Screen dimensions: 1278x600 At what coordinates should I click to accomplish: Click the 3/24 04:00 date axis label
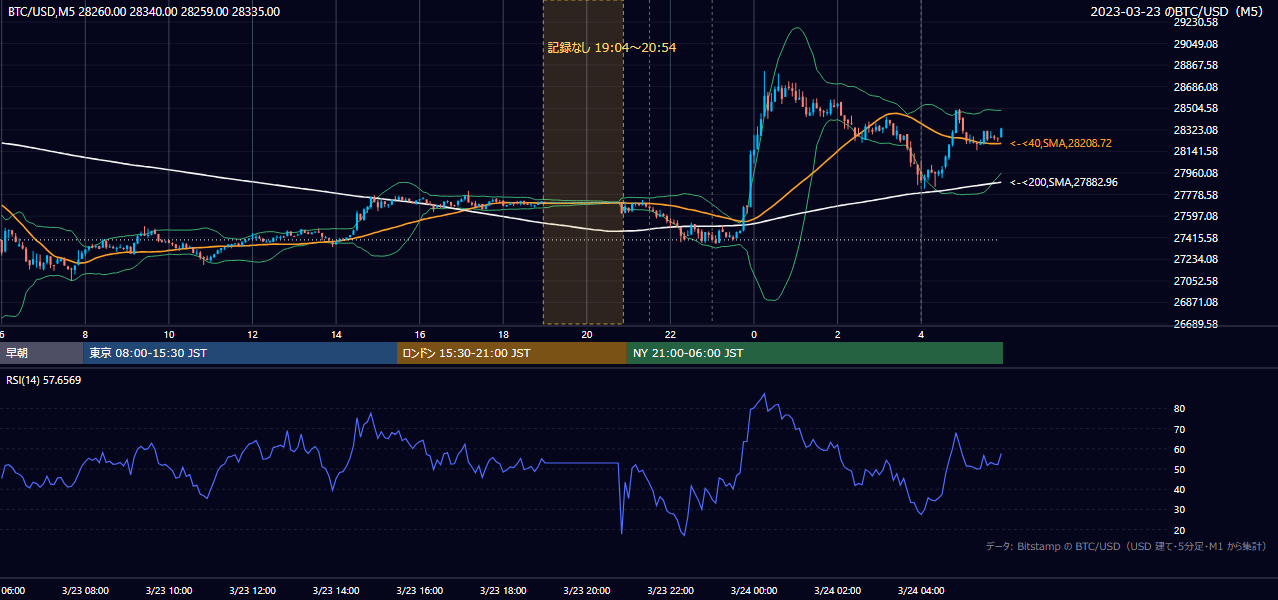tap(921, 591)
